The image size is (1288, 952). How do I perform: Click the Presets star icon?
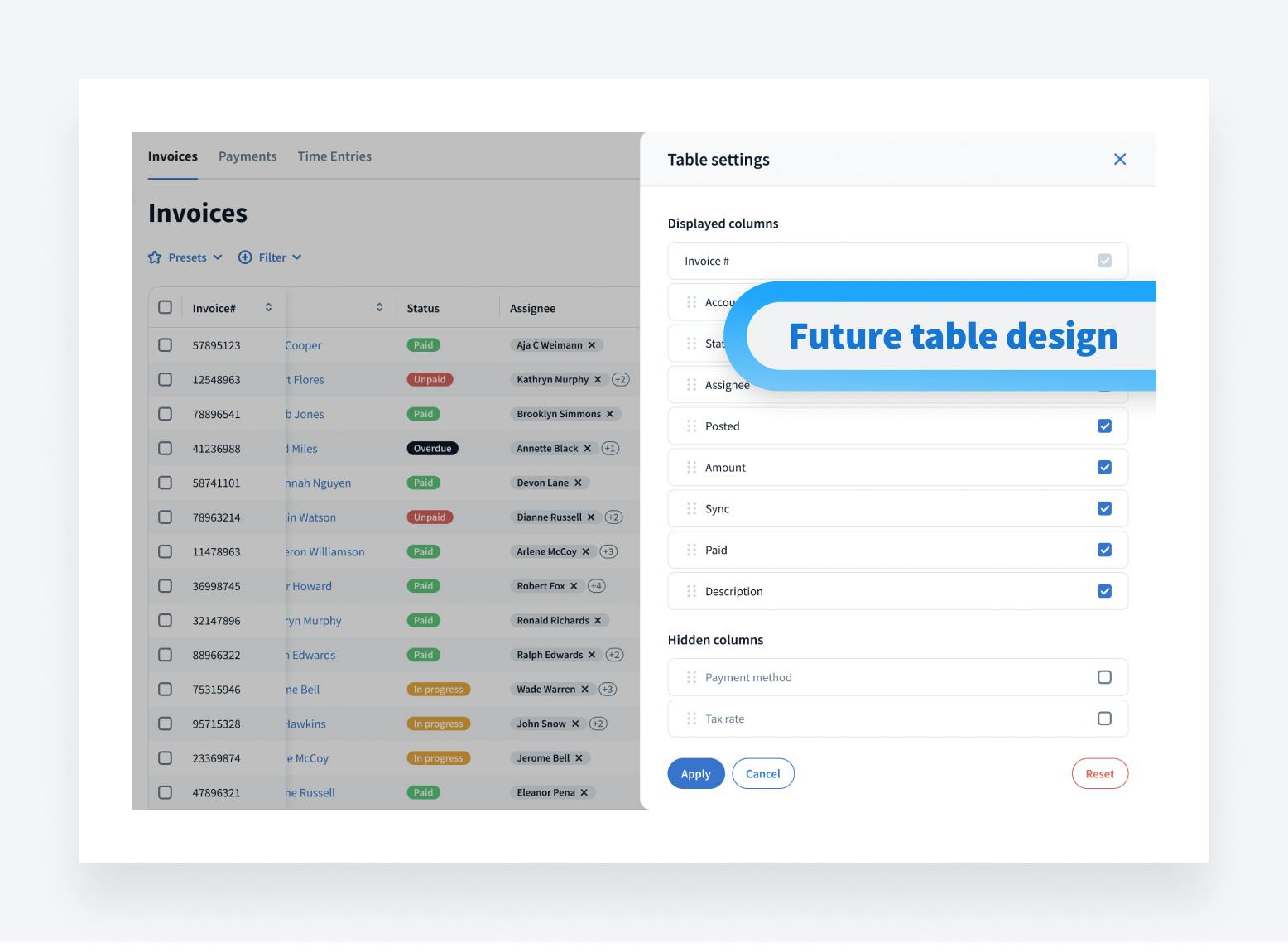[155, 257]
